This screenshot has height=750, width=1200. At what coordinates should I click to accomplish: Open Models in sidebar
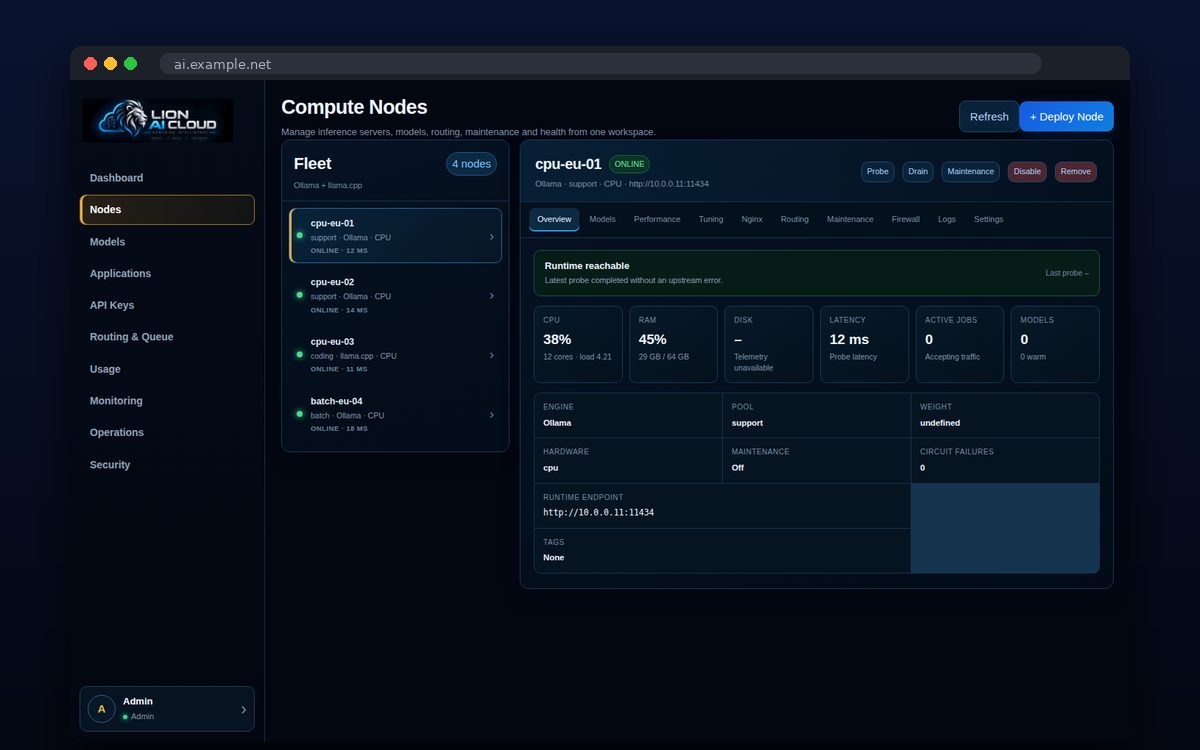pos(167,242)
